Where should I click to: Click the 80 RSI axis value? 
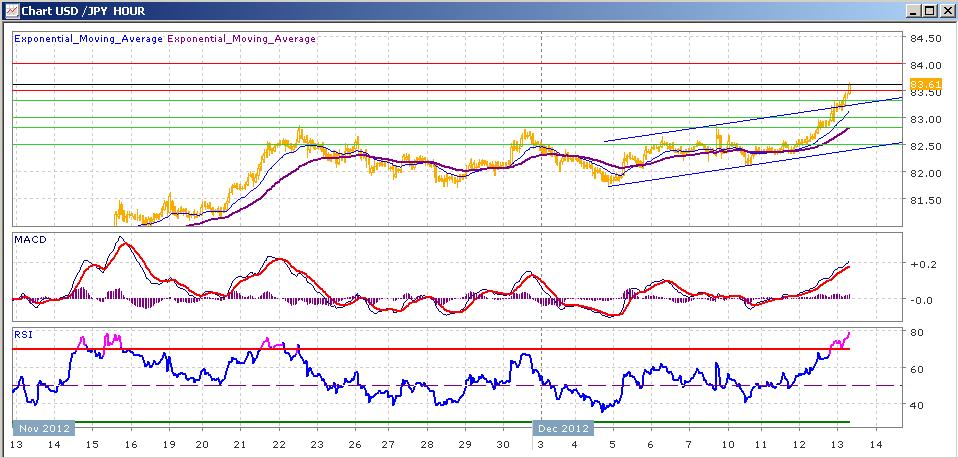point(916,332)
